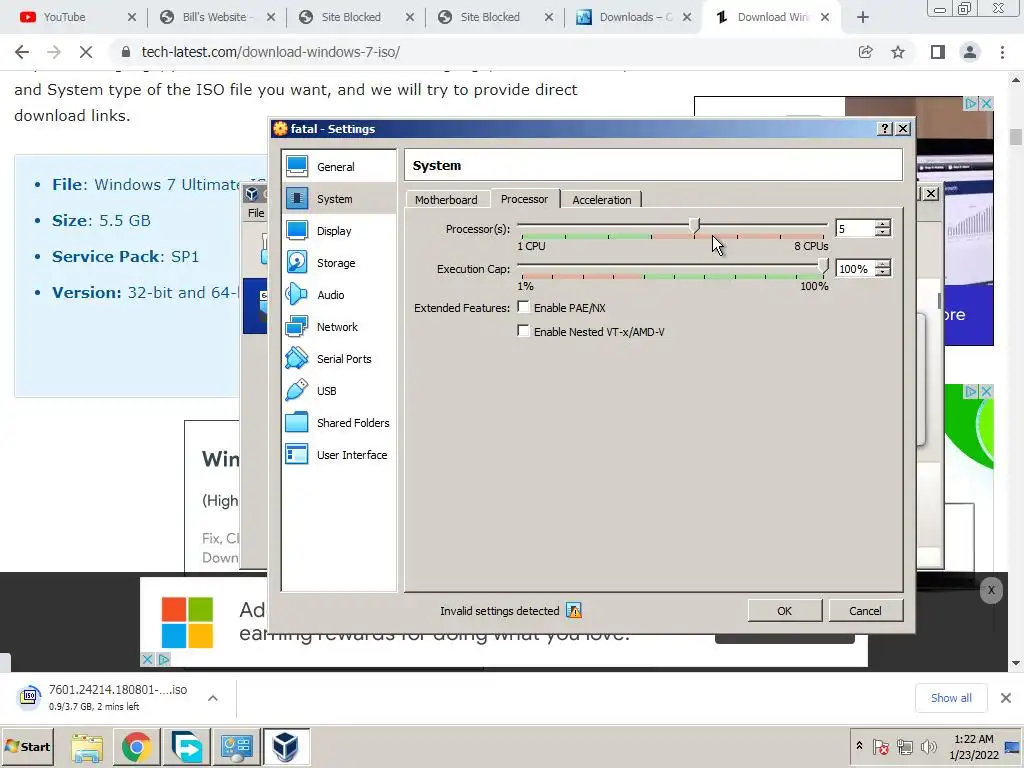This screenshot has height=768, width=1024.
Task: Show hidden system tray icons
Action: click(x=859, y=746)
